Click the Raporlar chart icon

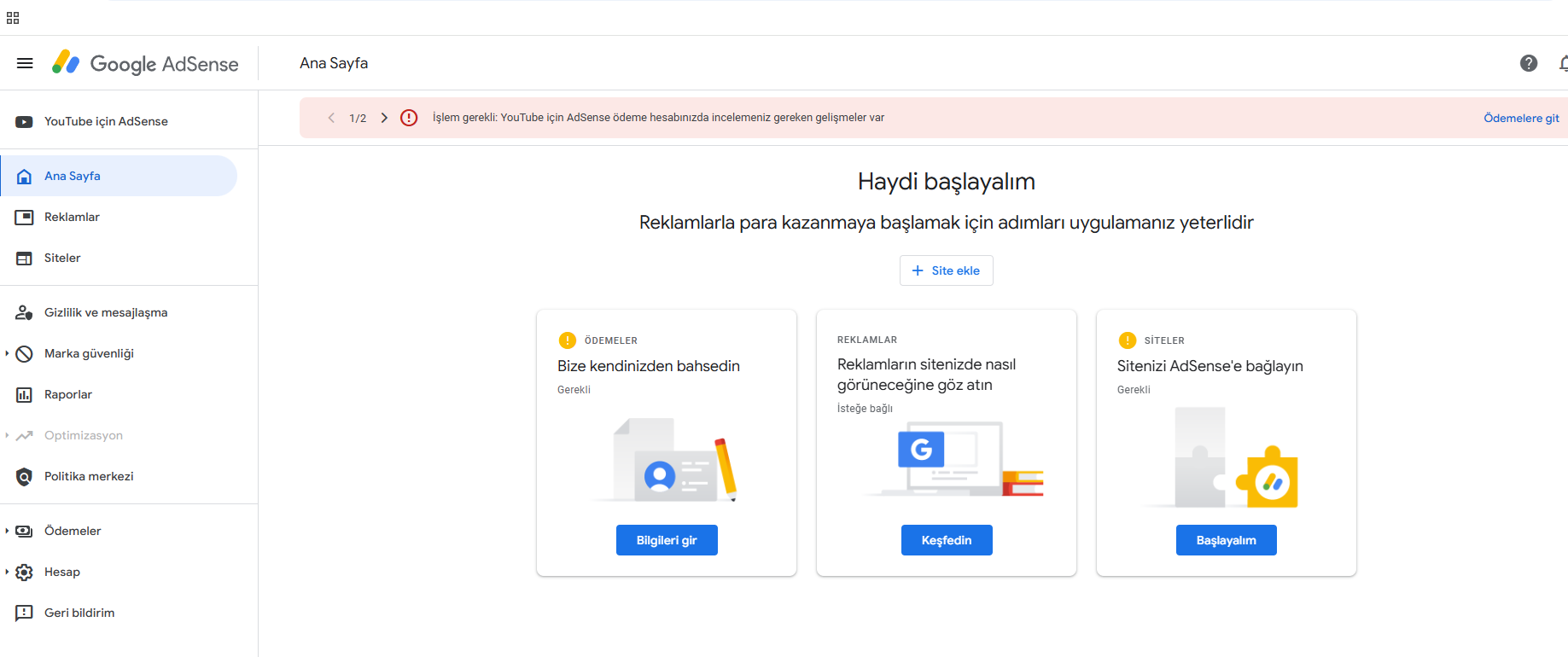(24, 395)
